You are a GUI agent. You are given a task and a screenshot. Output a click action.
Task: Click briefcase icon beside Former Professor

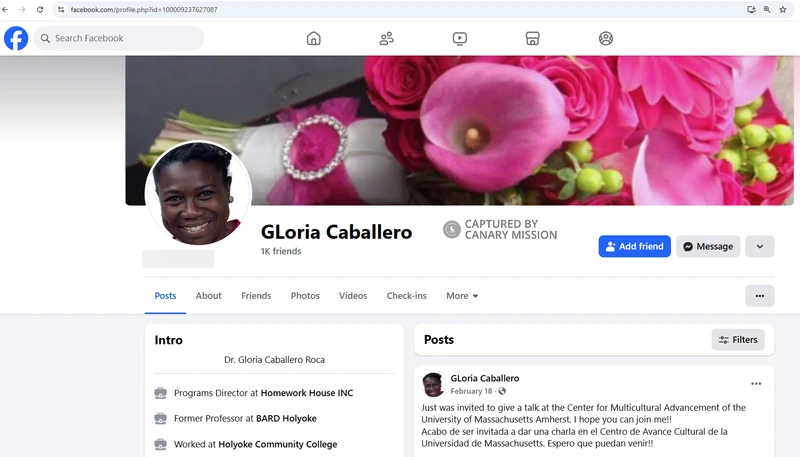click(160, 419)
